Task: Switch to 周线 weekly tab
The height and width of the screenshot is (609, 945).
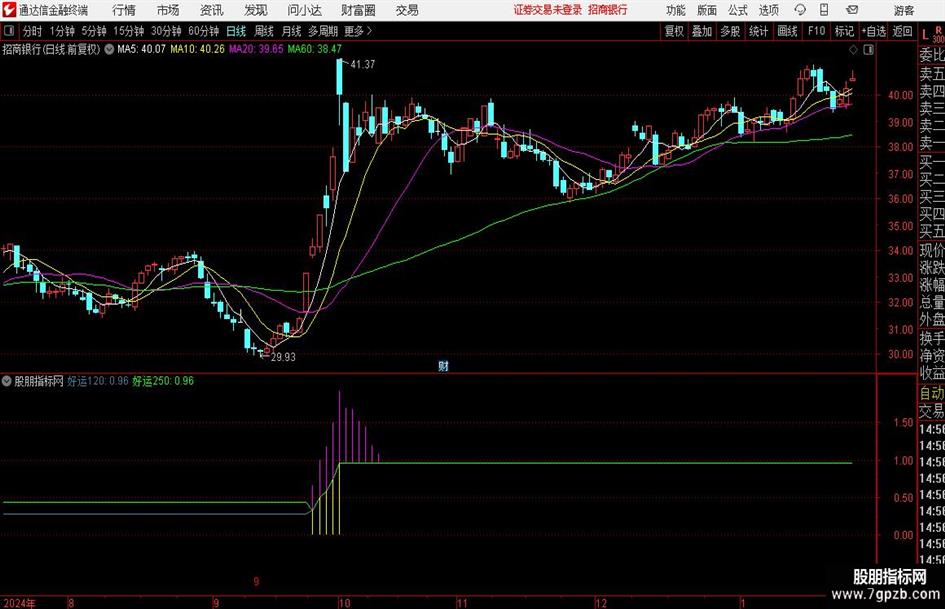Action: click(264, 31)
